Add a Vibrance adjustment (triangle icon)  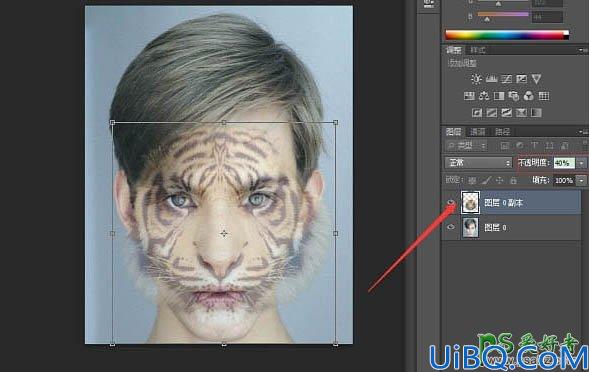coord(536,79)
